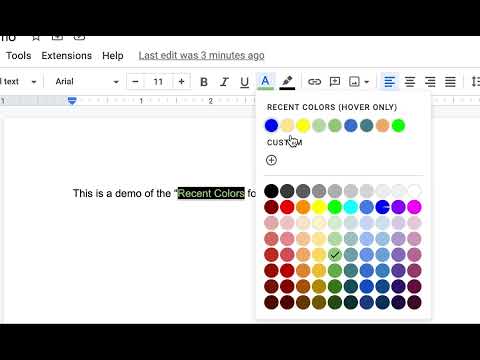The height and width of the screenshot is (360, 480).
Task: Select the magenta swatch in the bright row
Action: 414,207
